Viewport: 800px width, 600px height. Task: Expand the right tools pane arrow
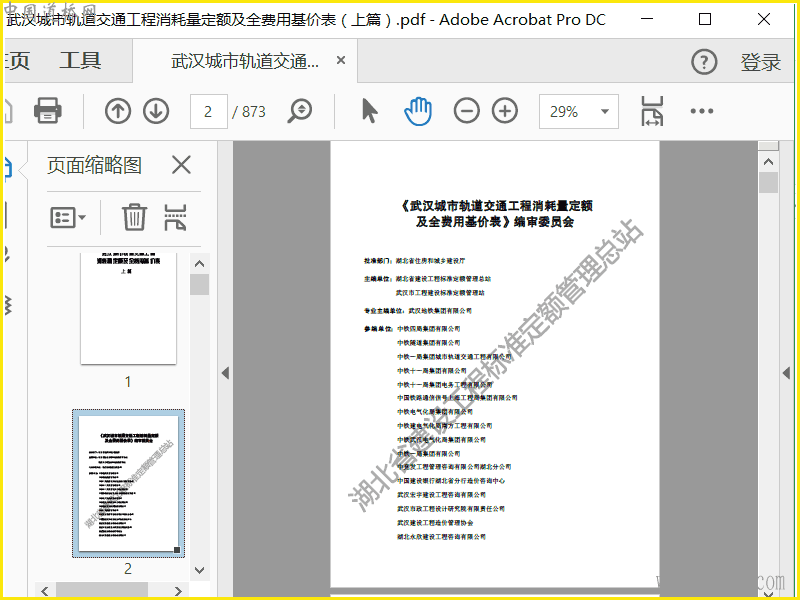786,373
